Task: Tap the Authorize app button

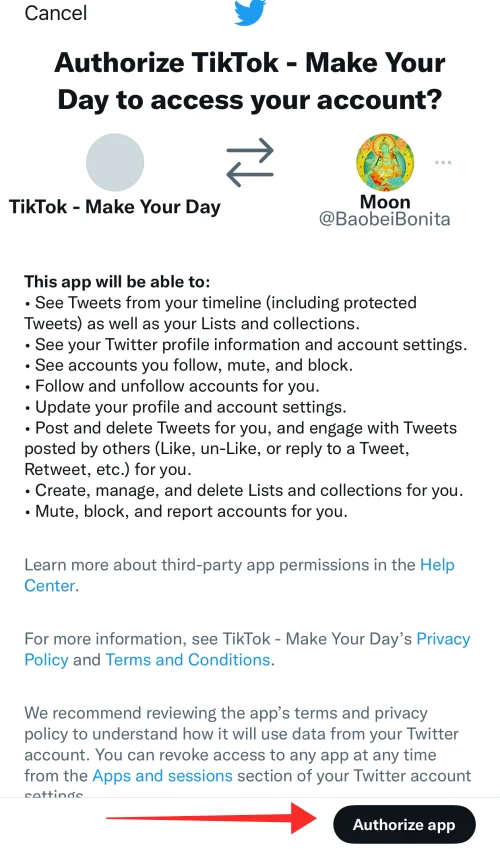Action: (x=404, y=825)
